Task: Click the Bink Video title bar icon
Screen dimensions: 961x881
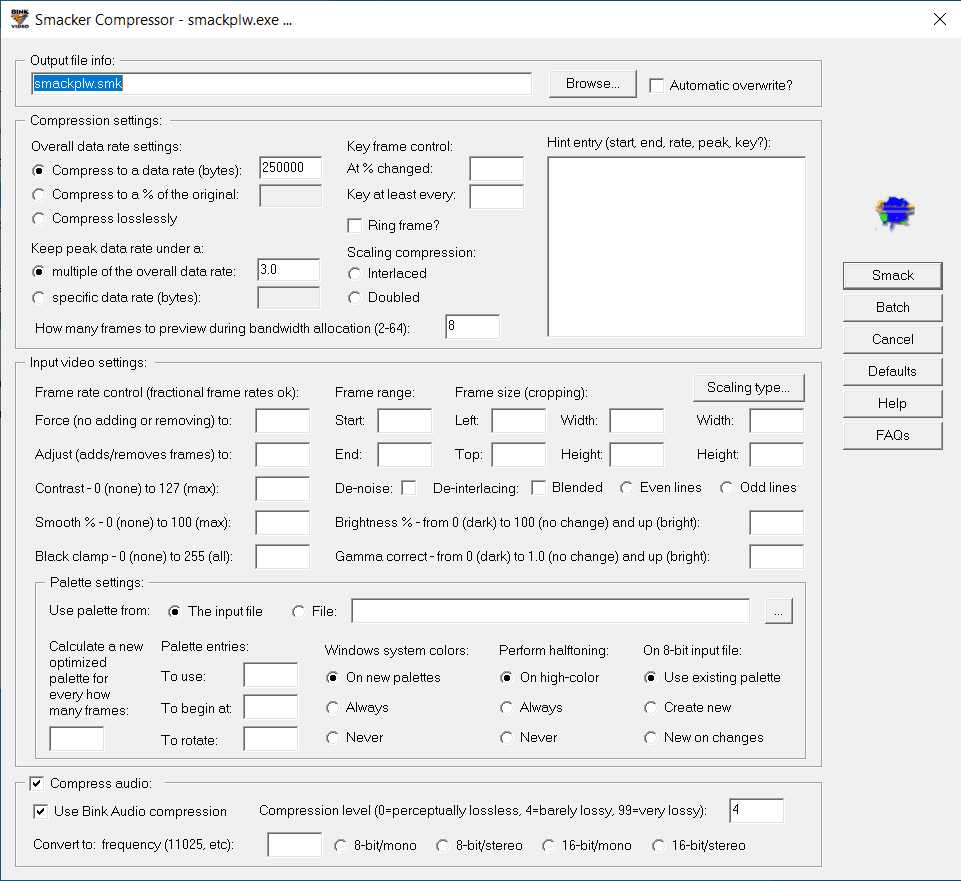Action: [20, 19]
